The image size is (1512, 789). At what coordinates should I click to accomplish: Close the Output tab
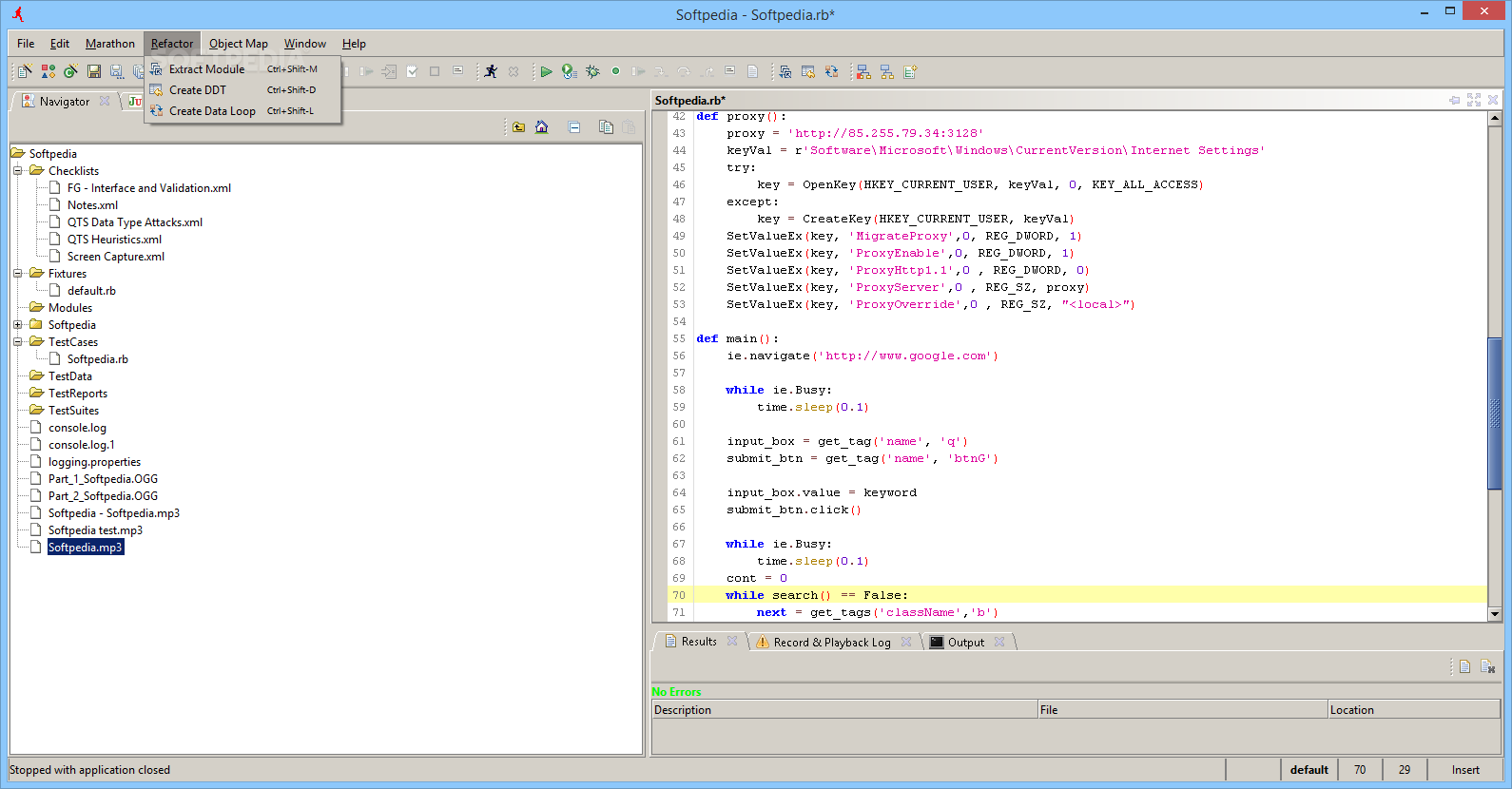click(999, 642)
